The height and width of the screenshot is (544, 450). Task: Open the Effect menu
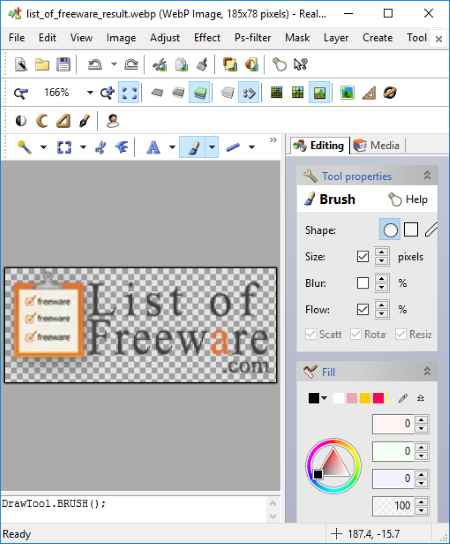click(207, 37)
